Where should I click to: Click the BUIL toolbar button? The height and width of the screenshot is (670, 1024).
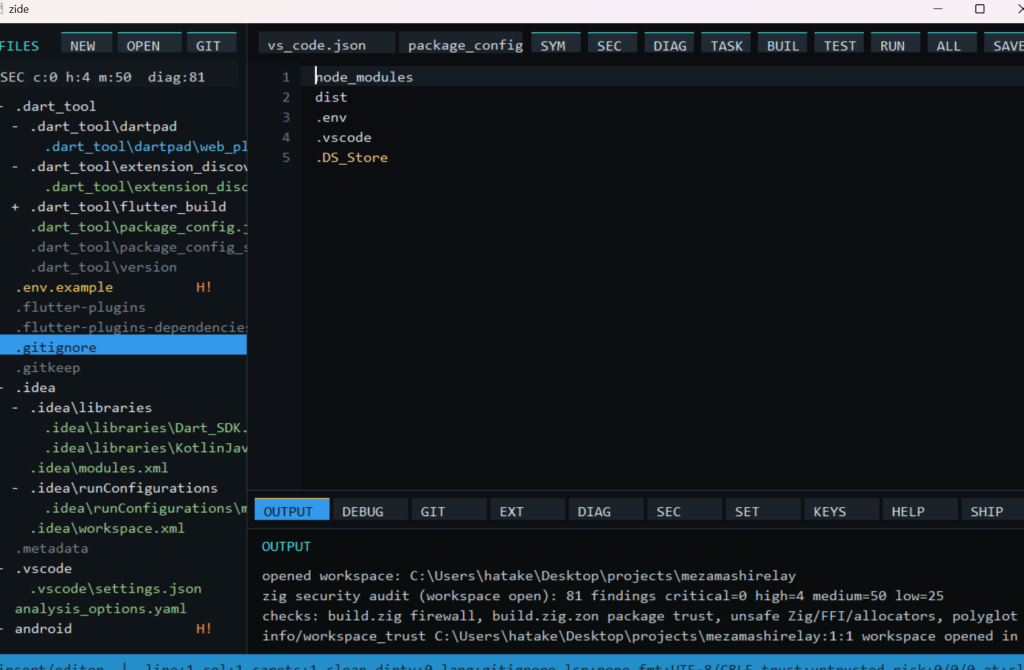(x=782, y=45)
